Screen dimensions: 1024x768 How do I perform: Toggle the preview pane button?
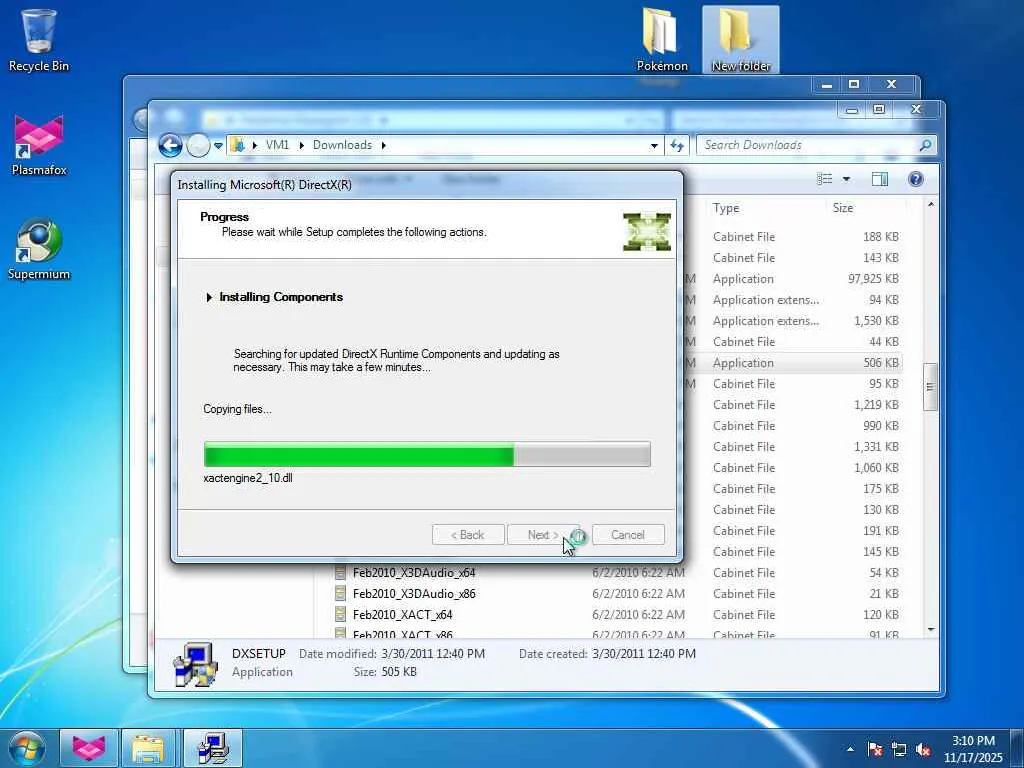point(880,179)
